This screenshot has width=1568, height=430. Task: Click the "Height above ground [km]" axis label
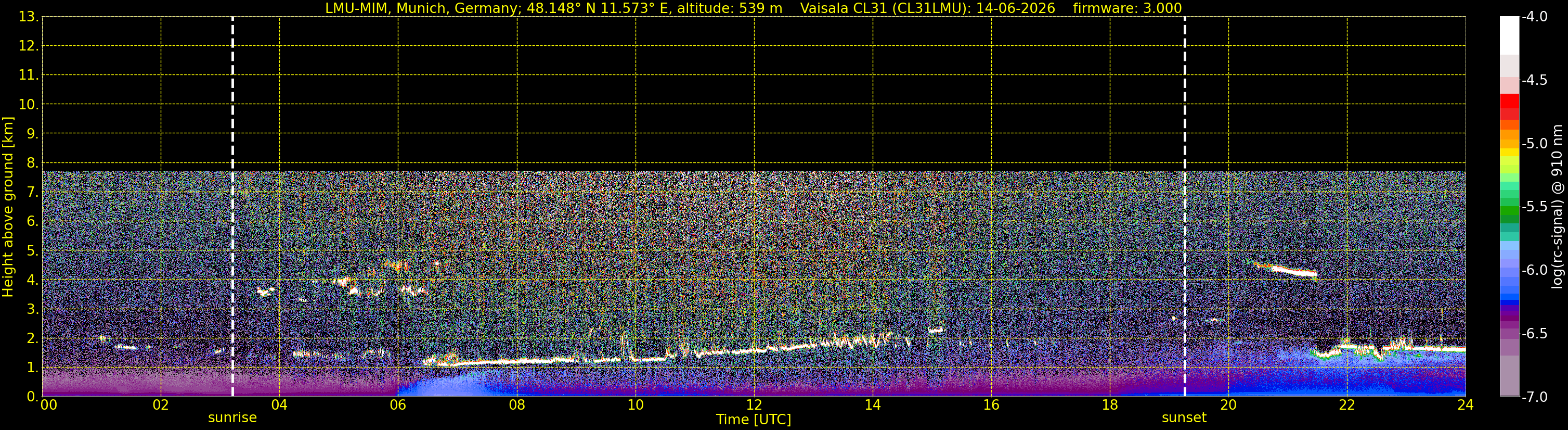[x=8, y=207]
